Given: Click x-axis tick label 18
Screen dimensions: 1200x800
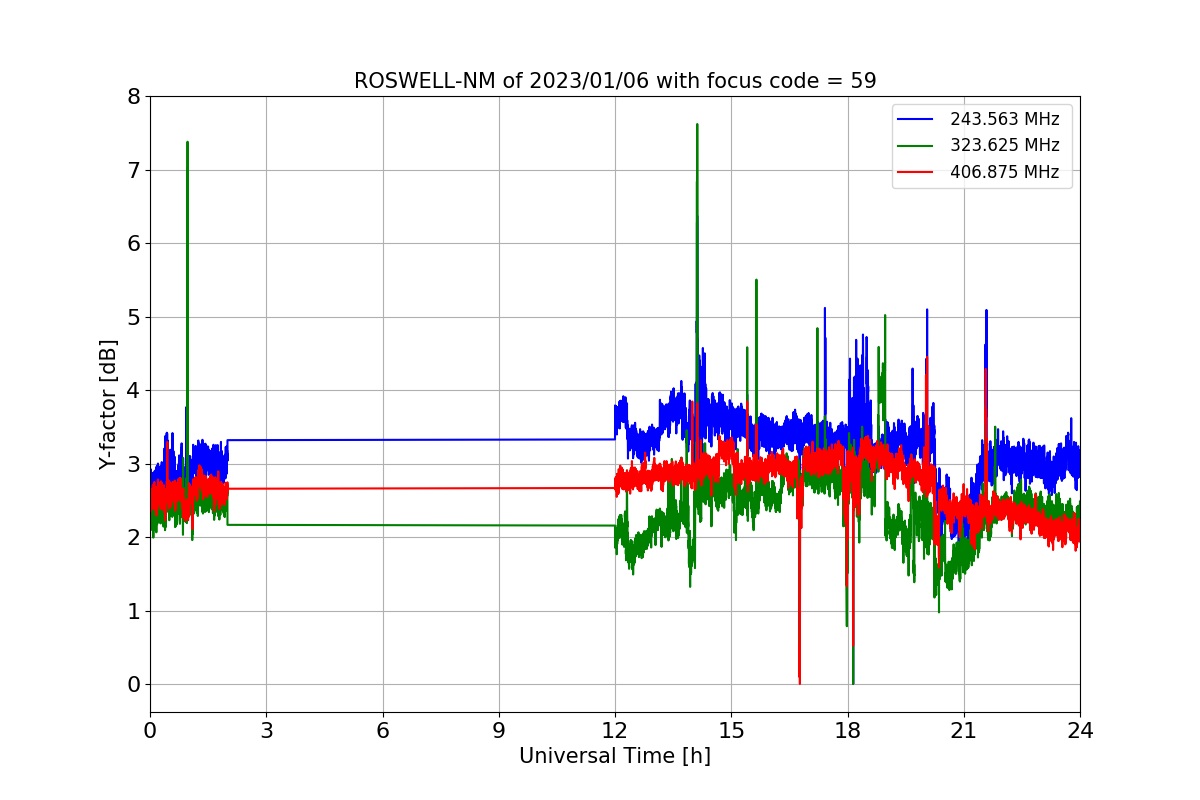Looking at the screenshot, I should pos(848,731).
